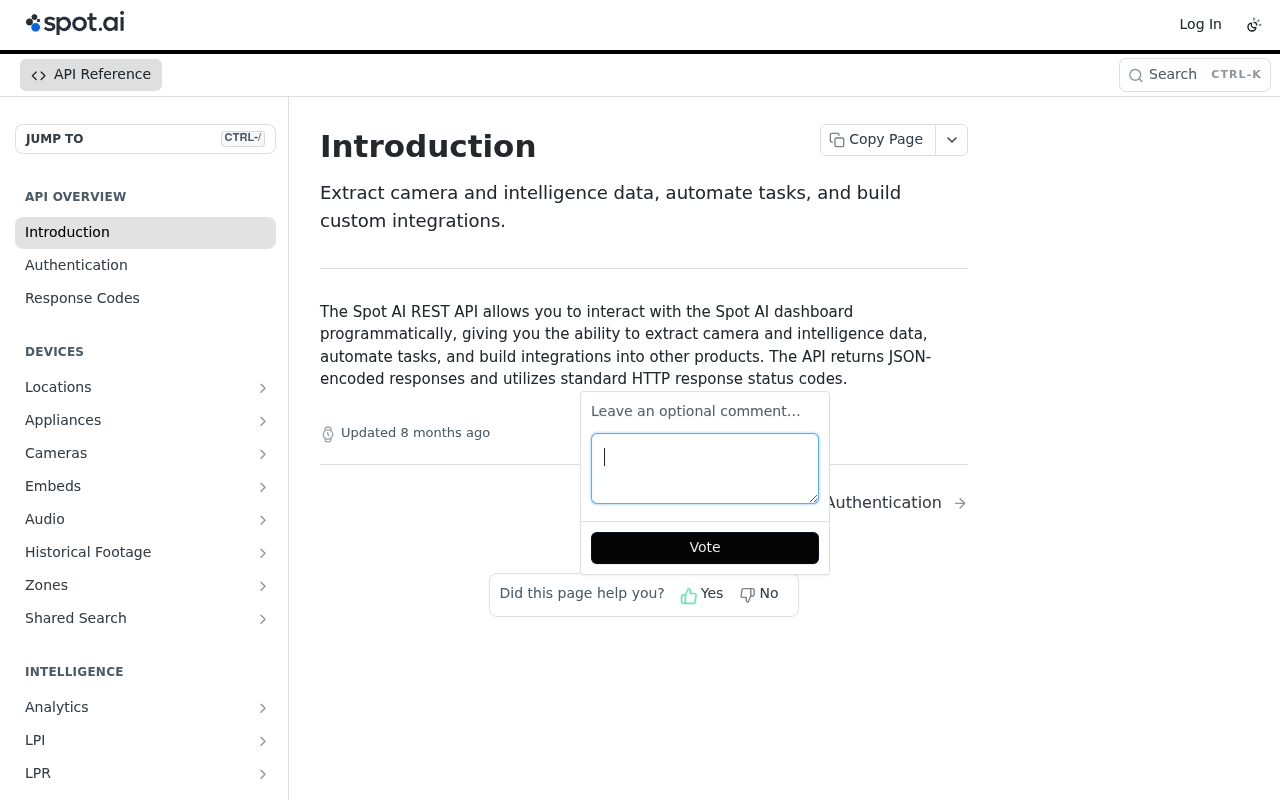Viewport: 1280px width, 800px height.
Task: Expand the Analytics section chevron
Action: pos(263,708)
